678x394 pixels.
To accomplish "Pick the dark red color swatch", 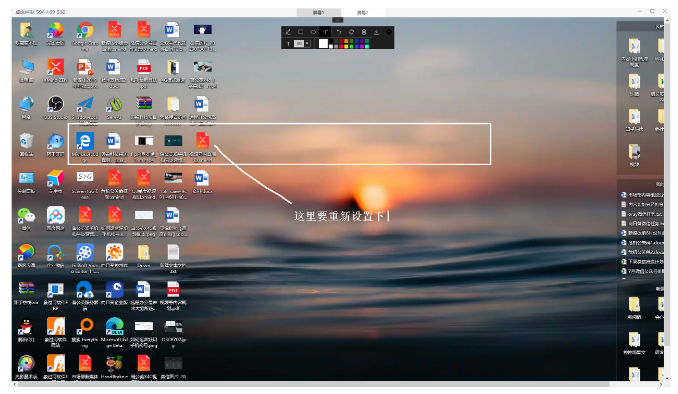I will tap(341, 41).
